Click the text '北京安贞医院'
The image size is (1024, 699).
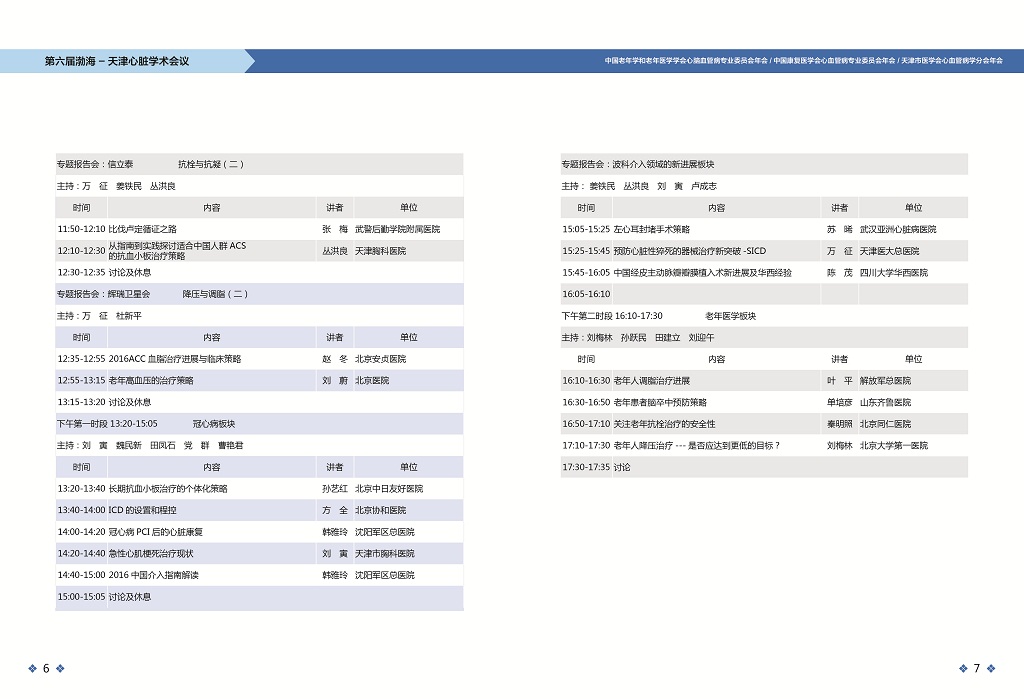pyautogui.click(x=380, y=359)
